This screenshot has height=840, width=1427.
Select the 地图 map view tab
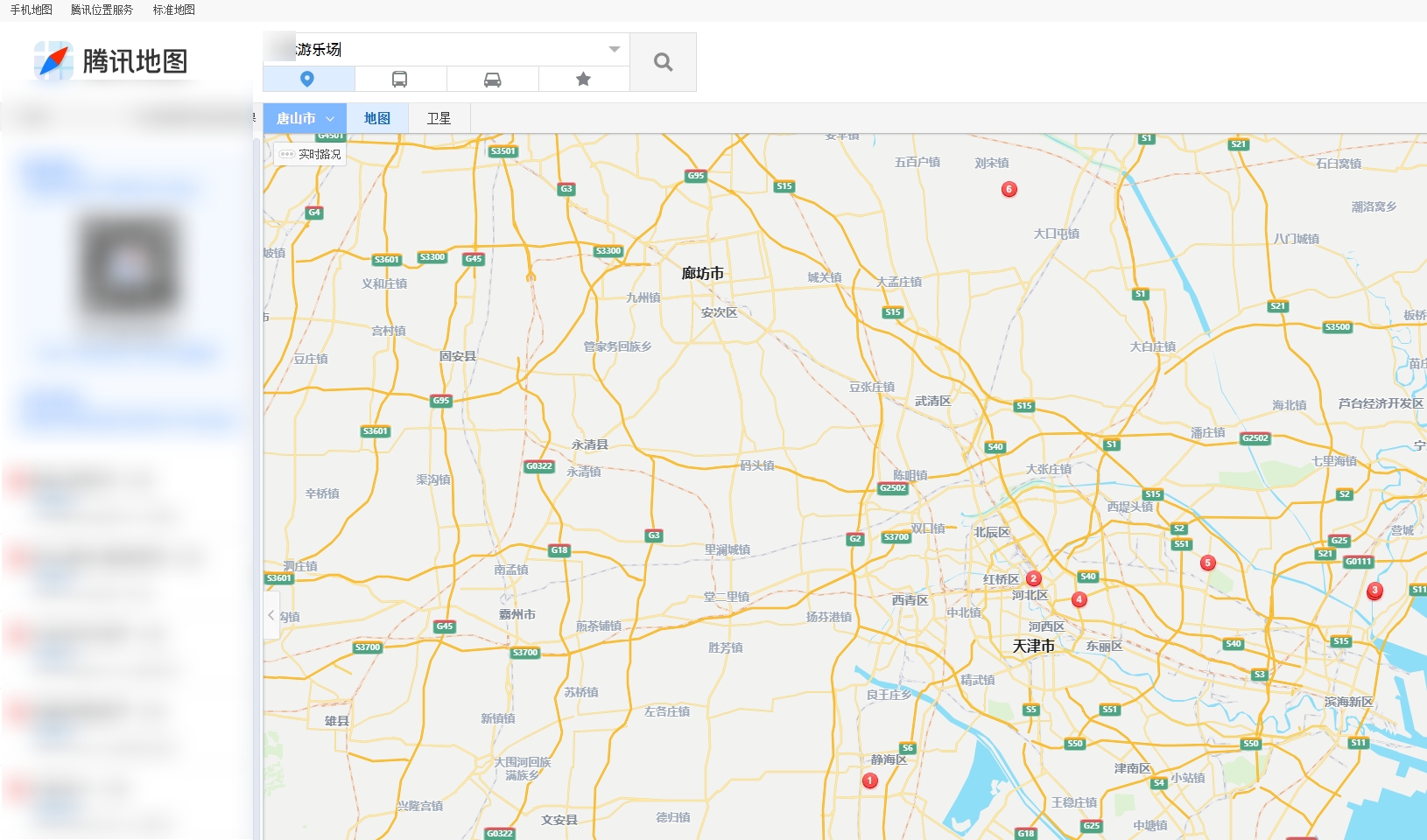coord(377,118)
